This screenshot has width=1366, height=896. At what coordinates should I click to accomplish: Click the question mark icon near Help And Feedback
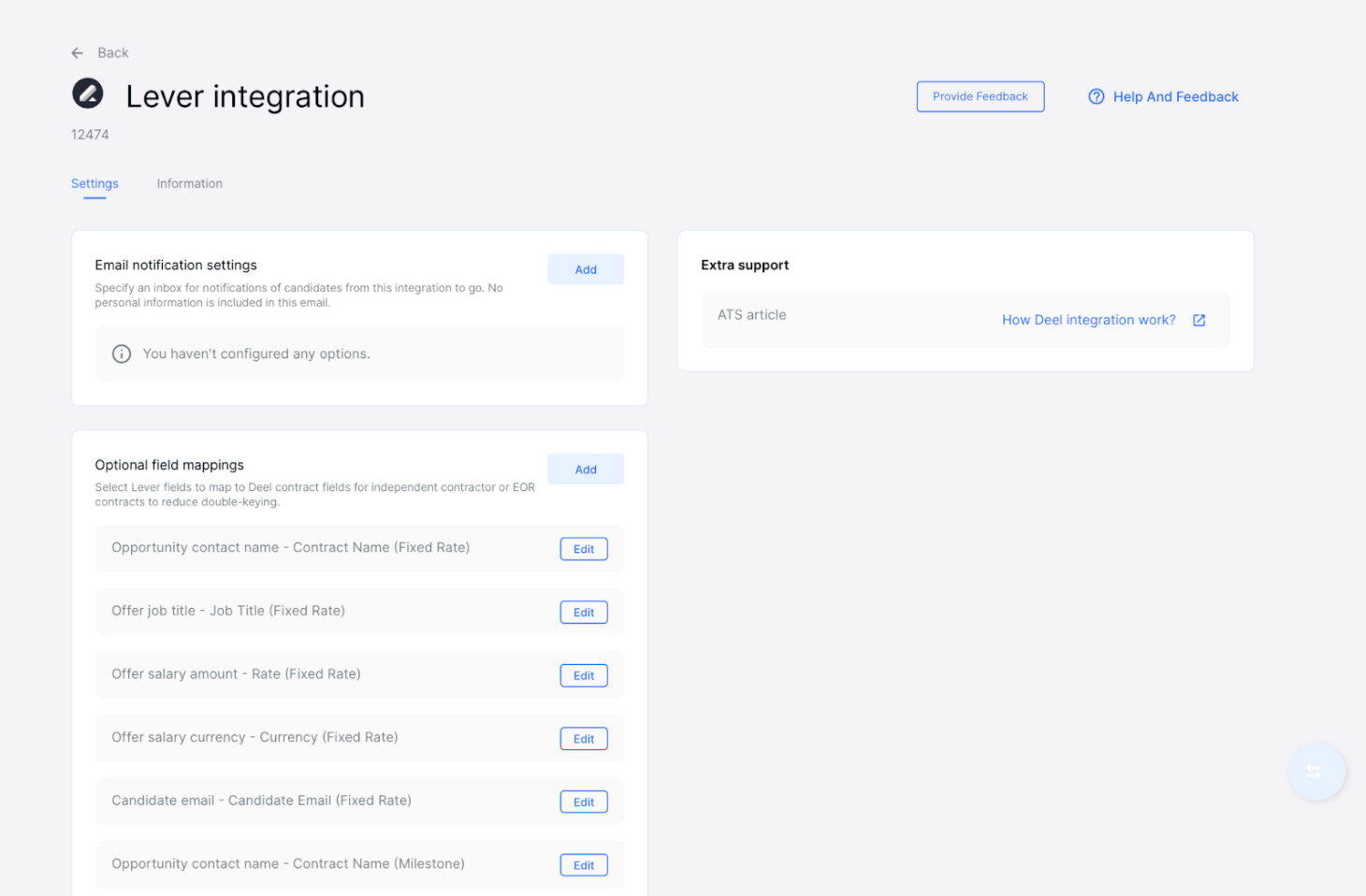click(x=1096, y=96)
